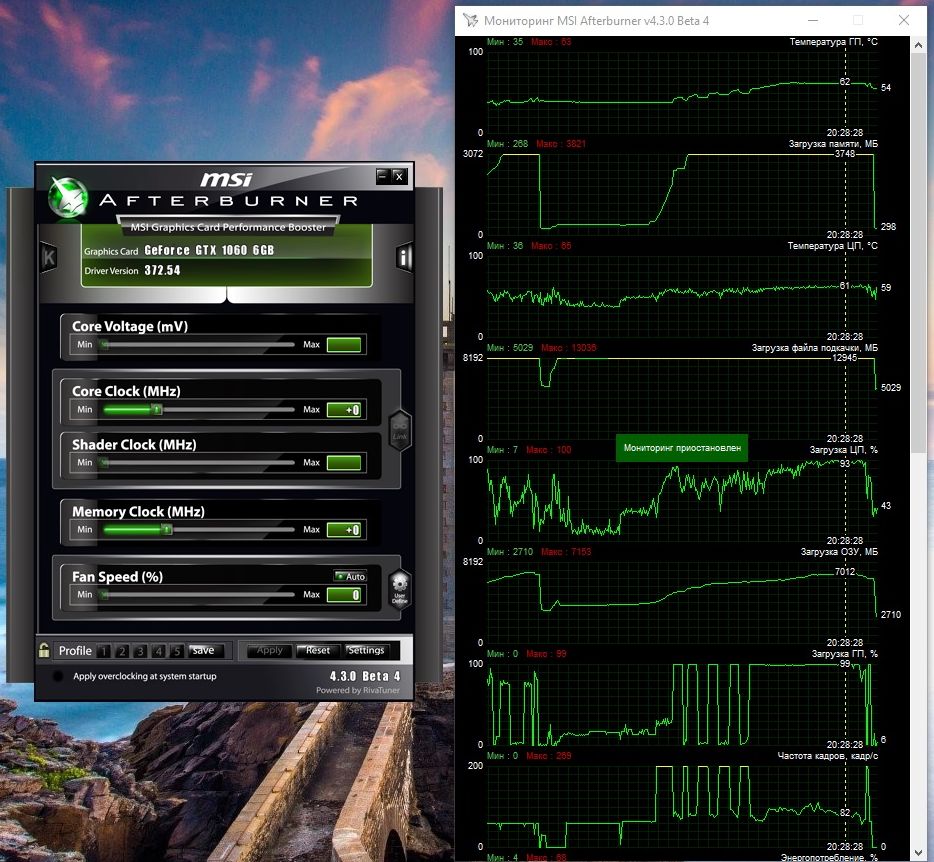Select profile slot 5
Screen dimensions: 934x862
click(176, 651)
